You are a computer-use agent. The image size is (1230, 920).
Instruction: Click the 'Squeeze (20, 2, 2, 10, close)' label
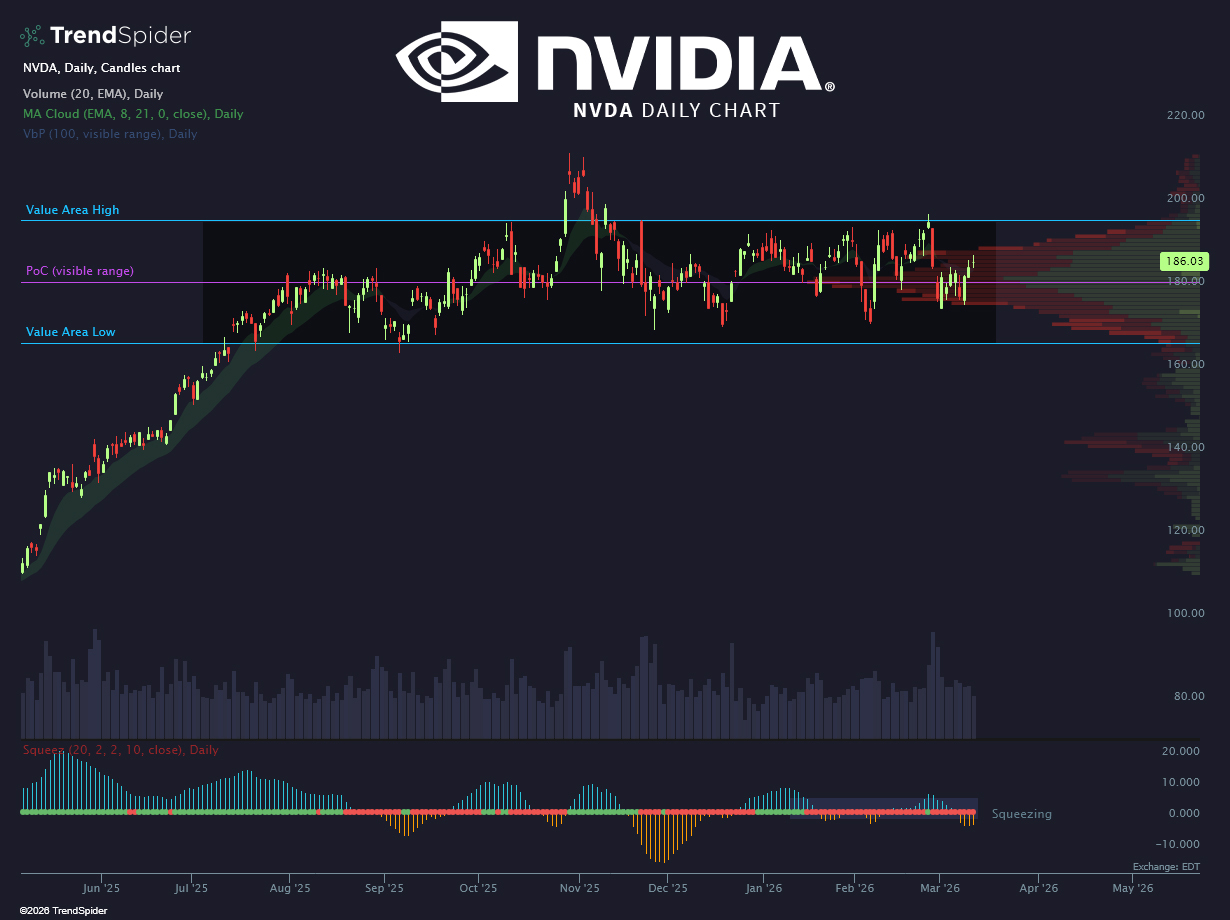point(120,749)
